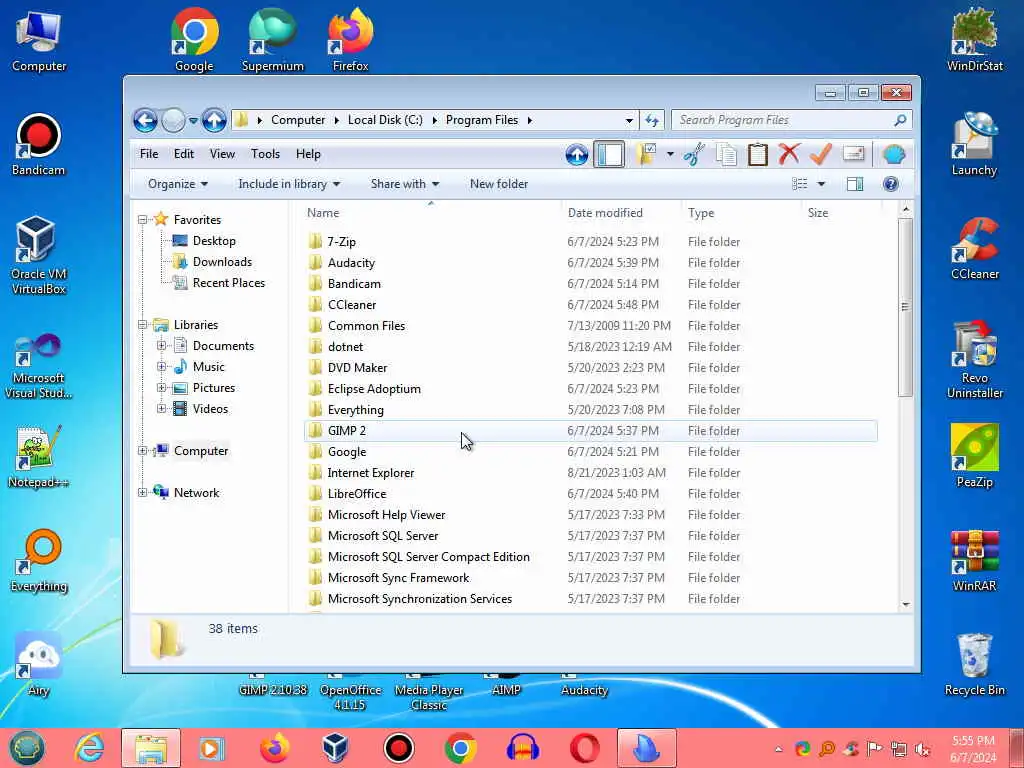Viewport: 1024px width, 768px height.
Task: Select the Microsoft Help Viewer folder
Action: click(x=590, y=515)
